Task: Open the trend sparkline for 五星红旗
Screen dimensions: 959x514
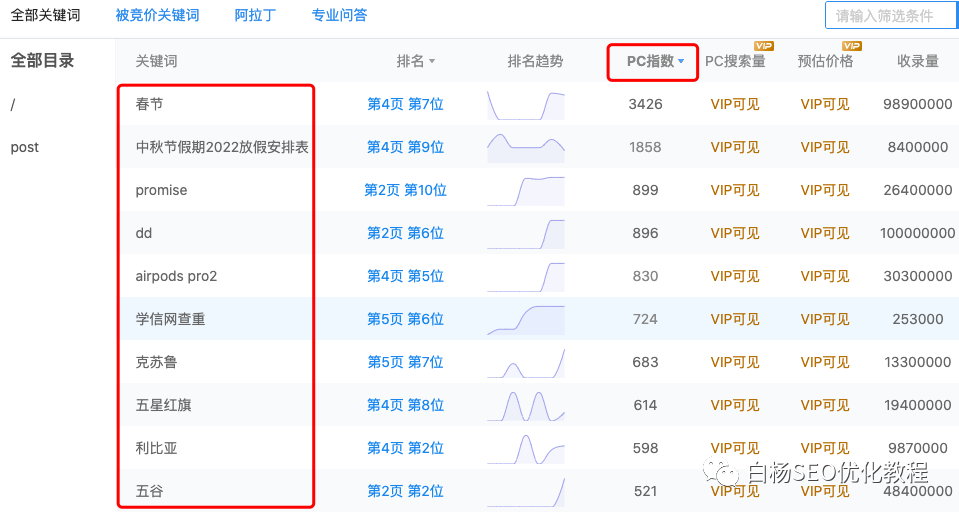Action: (x=526, y=406)
